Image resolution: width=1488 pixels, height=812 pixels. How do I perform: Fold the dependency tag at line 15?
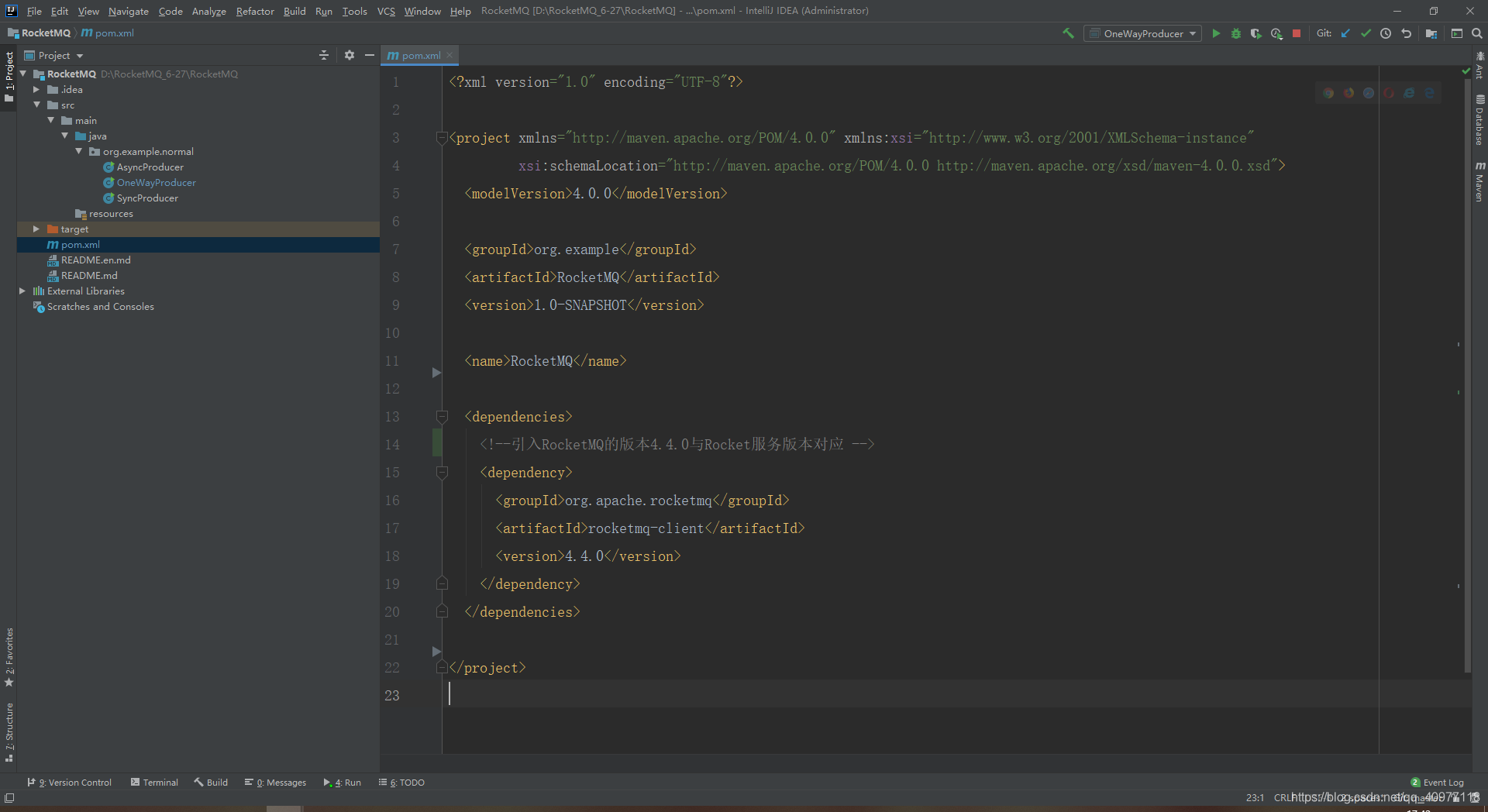point(442,472)
